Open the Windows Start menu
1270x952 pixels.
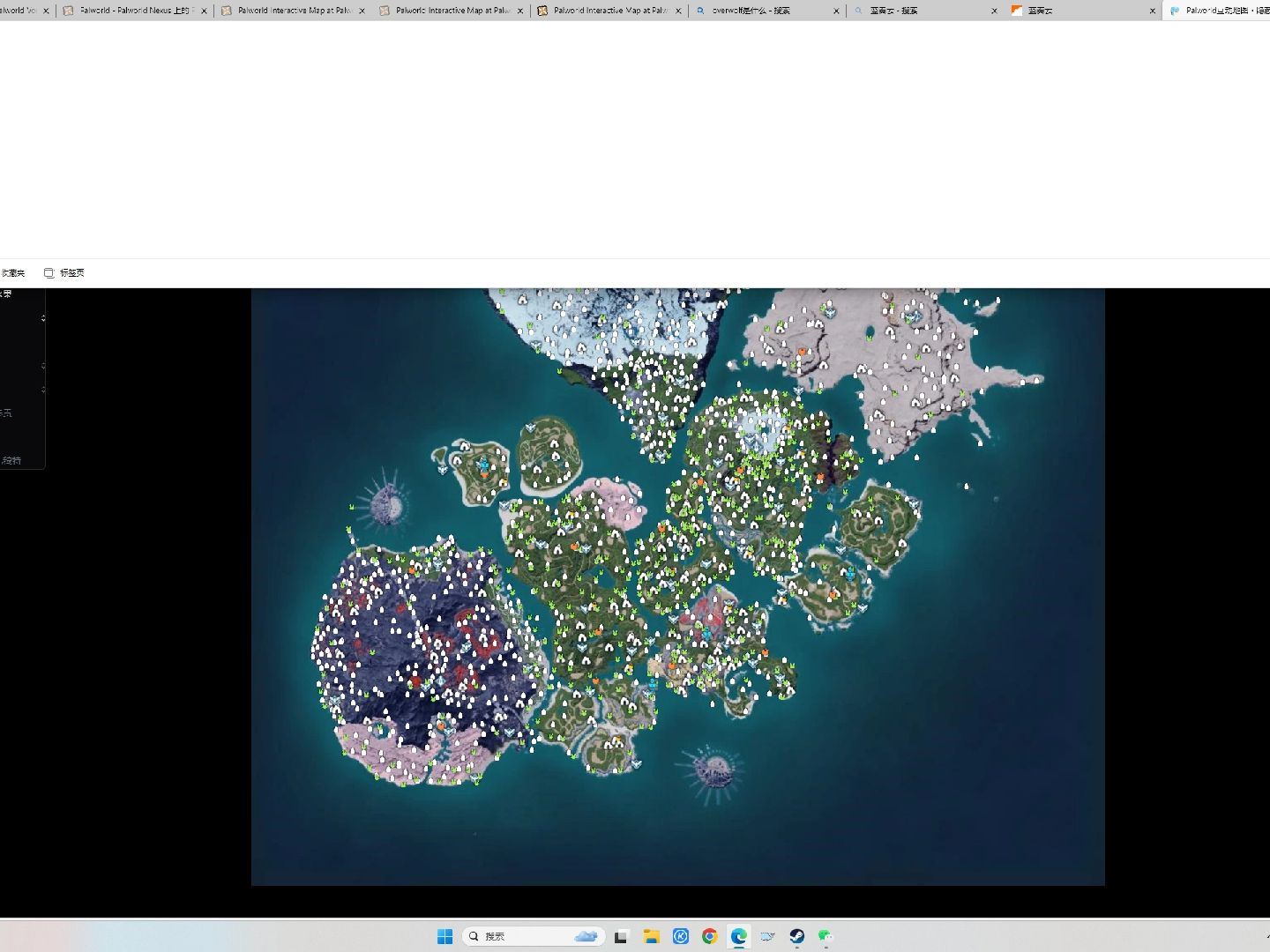point(444,936)
